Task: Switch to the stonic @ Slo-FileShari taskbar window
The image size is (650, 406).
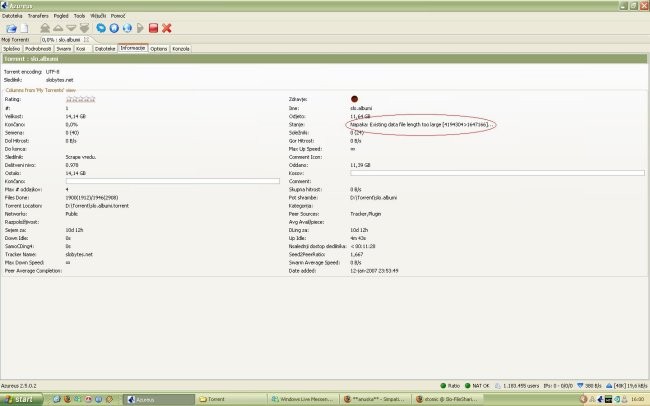Action: (x=448, y=399)
